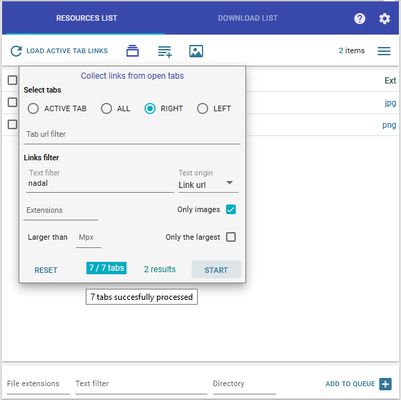401x400 pixels.
Task: Click the png extension link
Action: 389,125
